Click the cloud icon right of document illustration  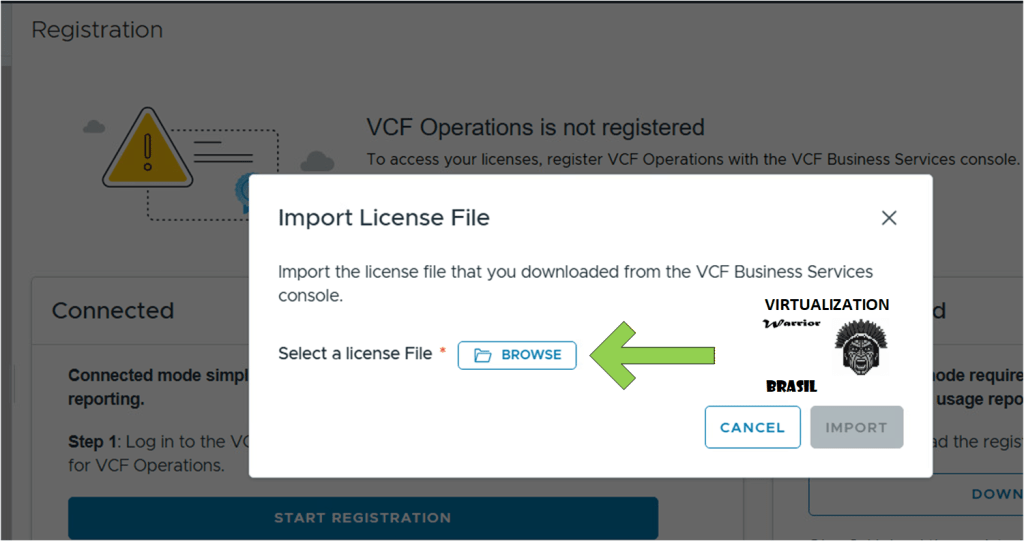[318, 160]
